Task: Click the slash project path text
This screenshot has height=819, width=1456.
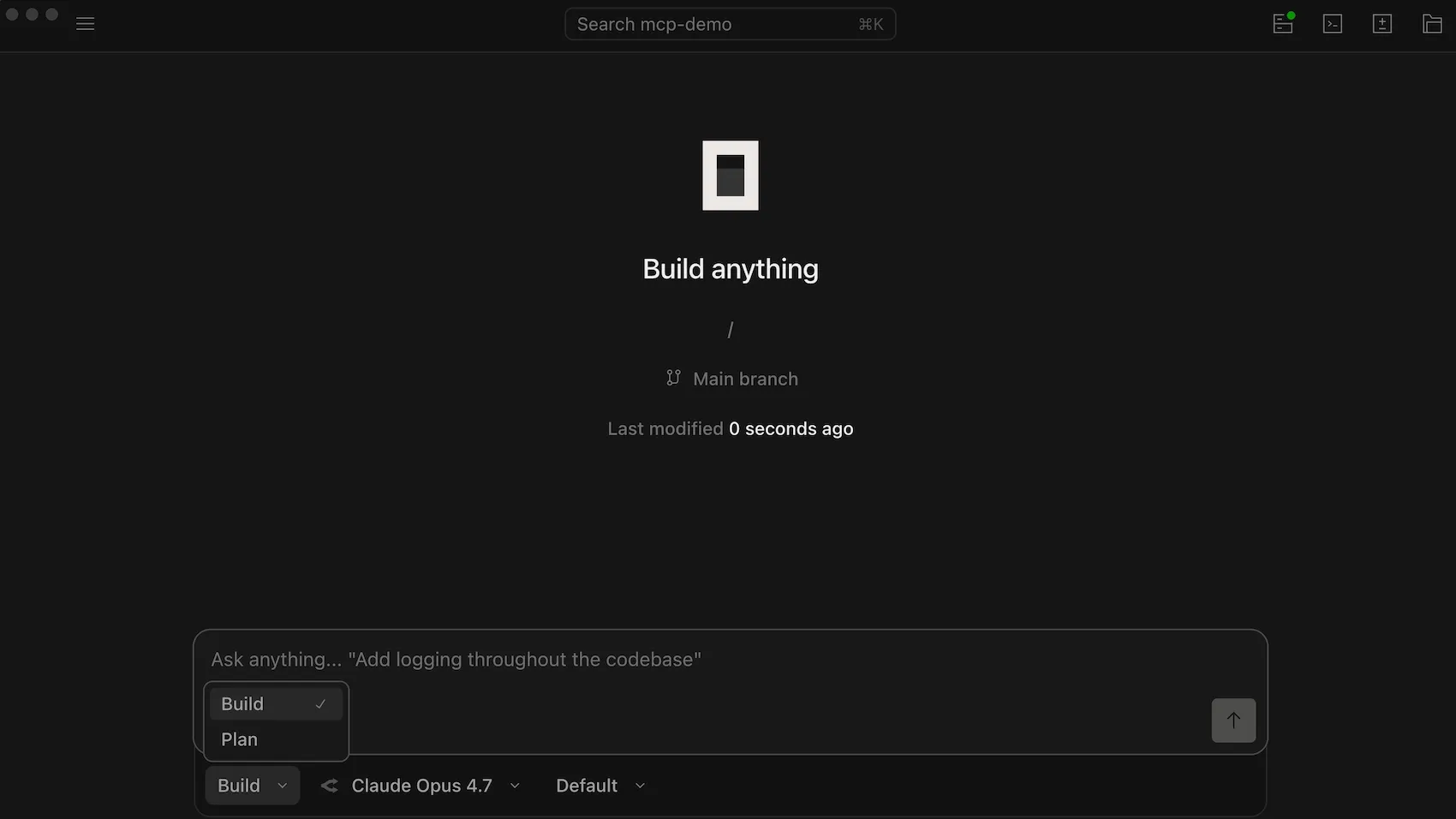Action: point(731,330)
